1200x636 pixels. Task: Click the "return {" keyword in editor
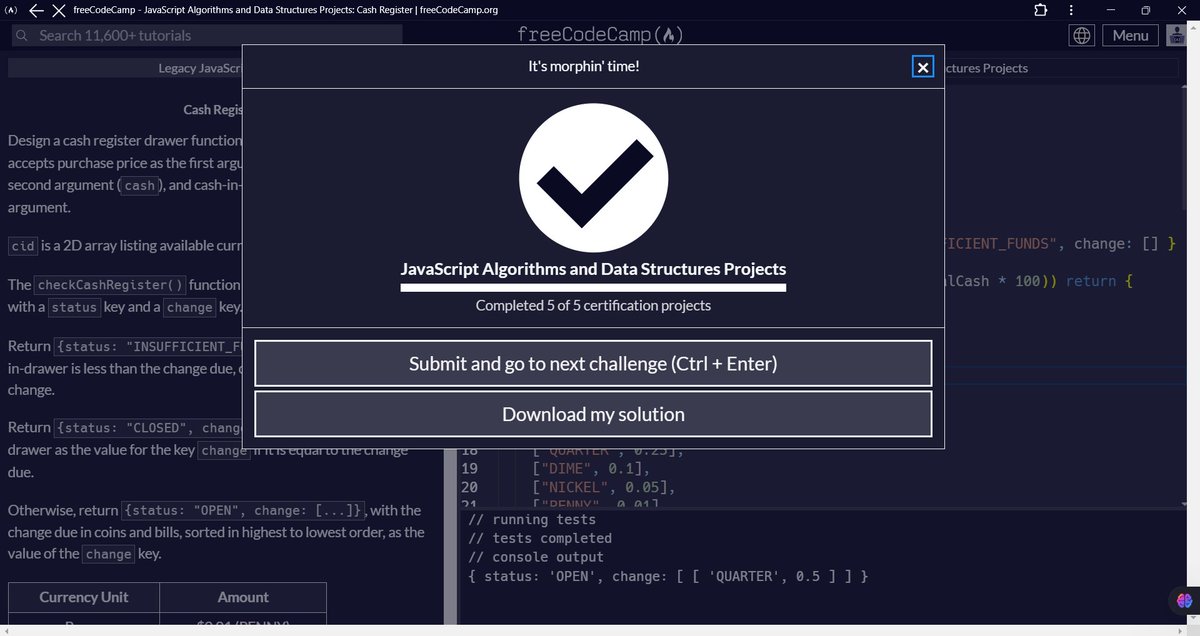[x=1098, y=281]
